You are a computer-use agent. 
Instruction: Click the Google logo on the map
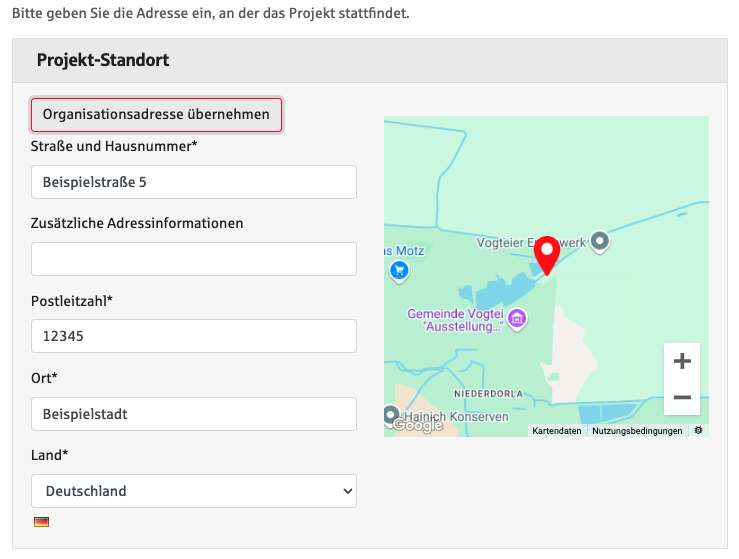tap(417, 425)
